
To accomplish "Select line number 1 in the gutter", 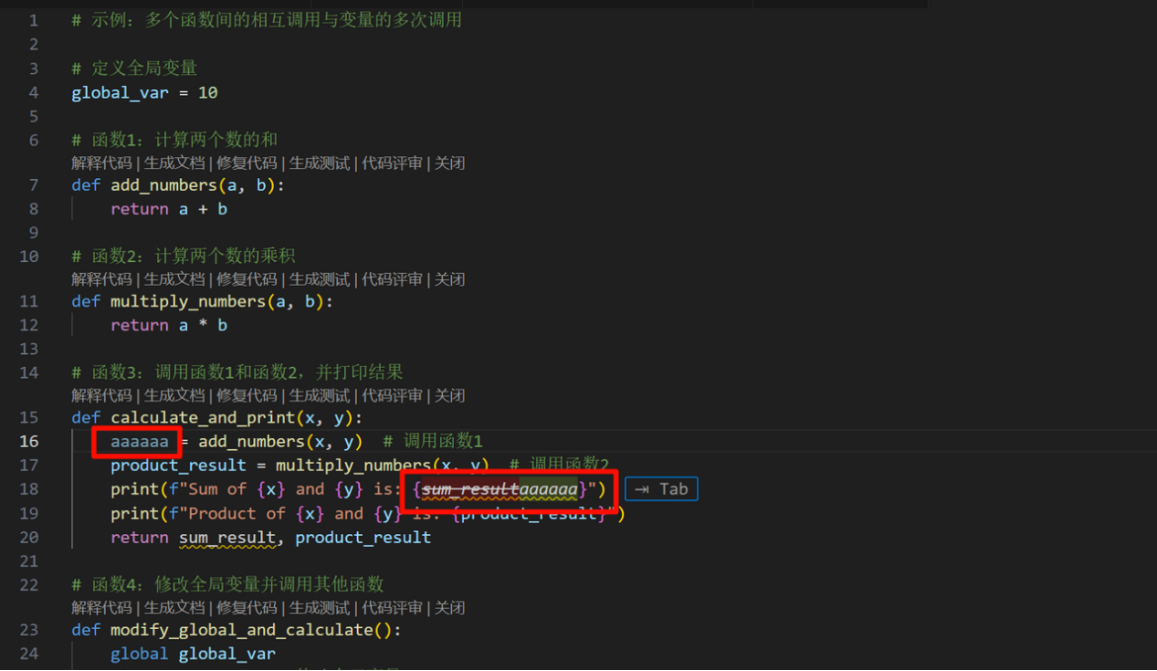I will tap(33, 21).
